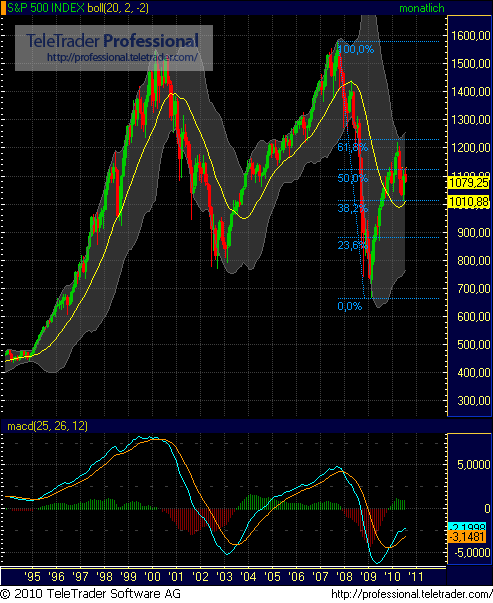Image resolution: width=493 pixels, height=603 pixels.
Task: Click the '98 year label on time axis
Action: click(104, 576)
